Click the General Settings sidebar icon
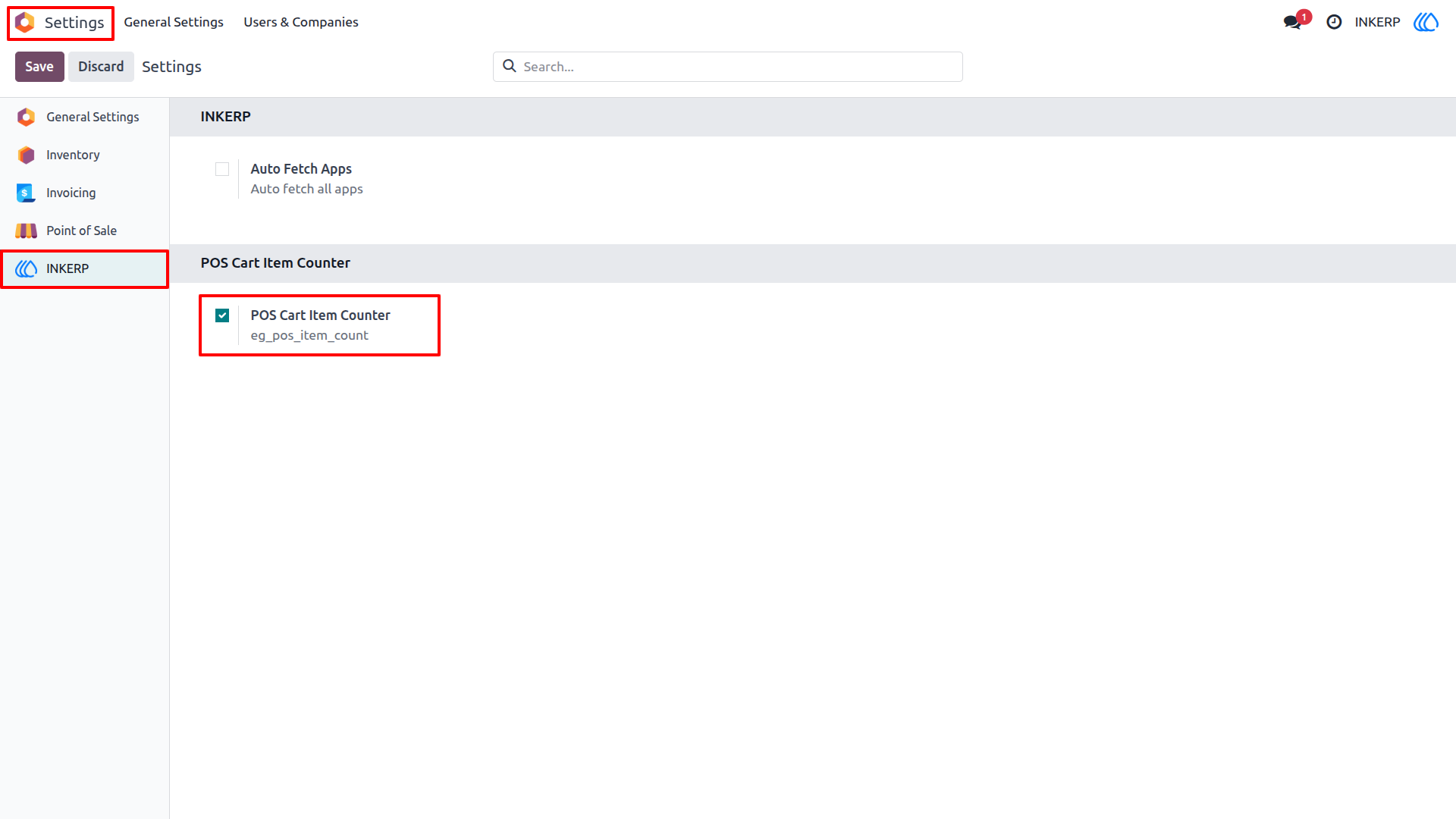Image resolution: width=1456 pixels, height=819 pixels. click(26, 117)
